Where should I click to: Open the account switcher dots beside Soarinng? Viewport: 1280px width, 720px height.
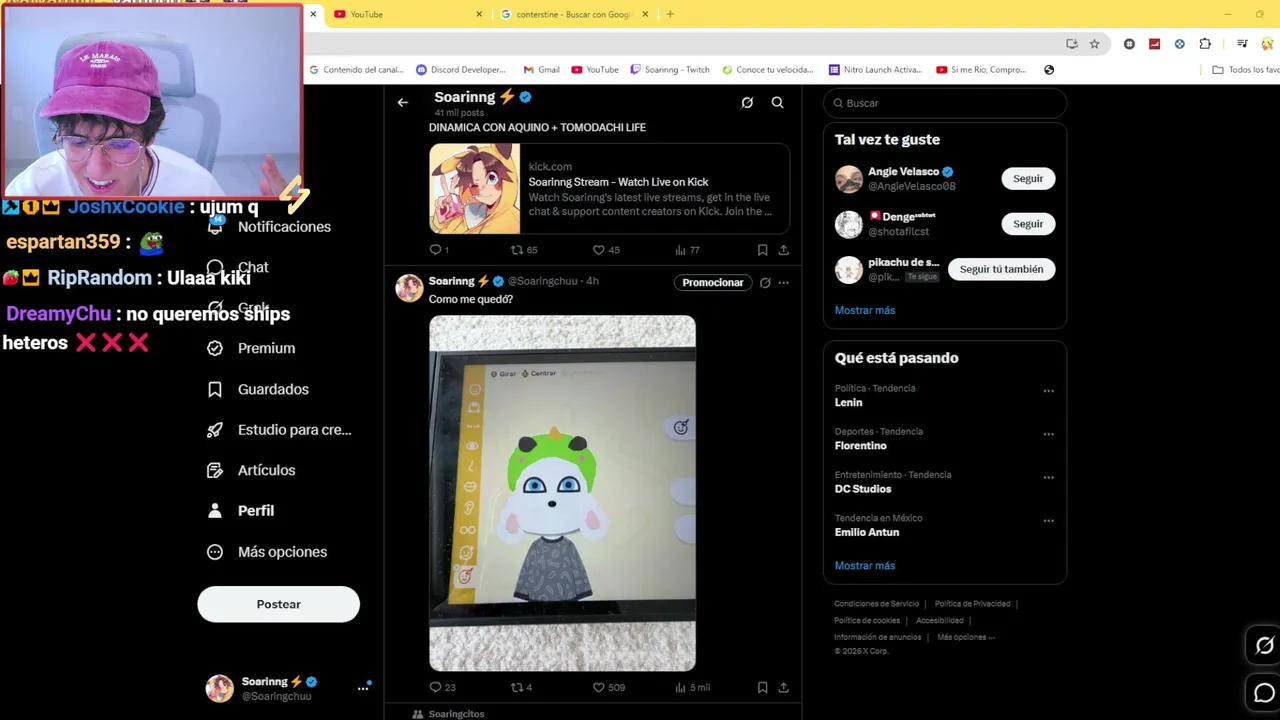tap(363, 688)
